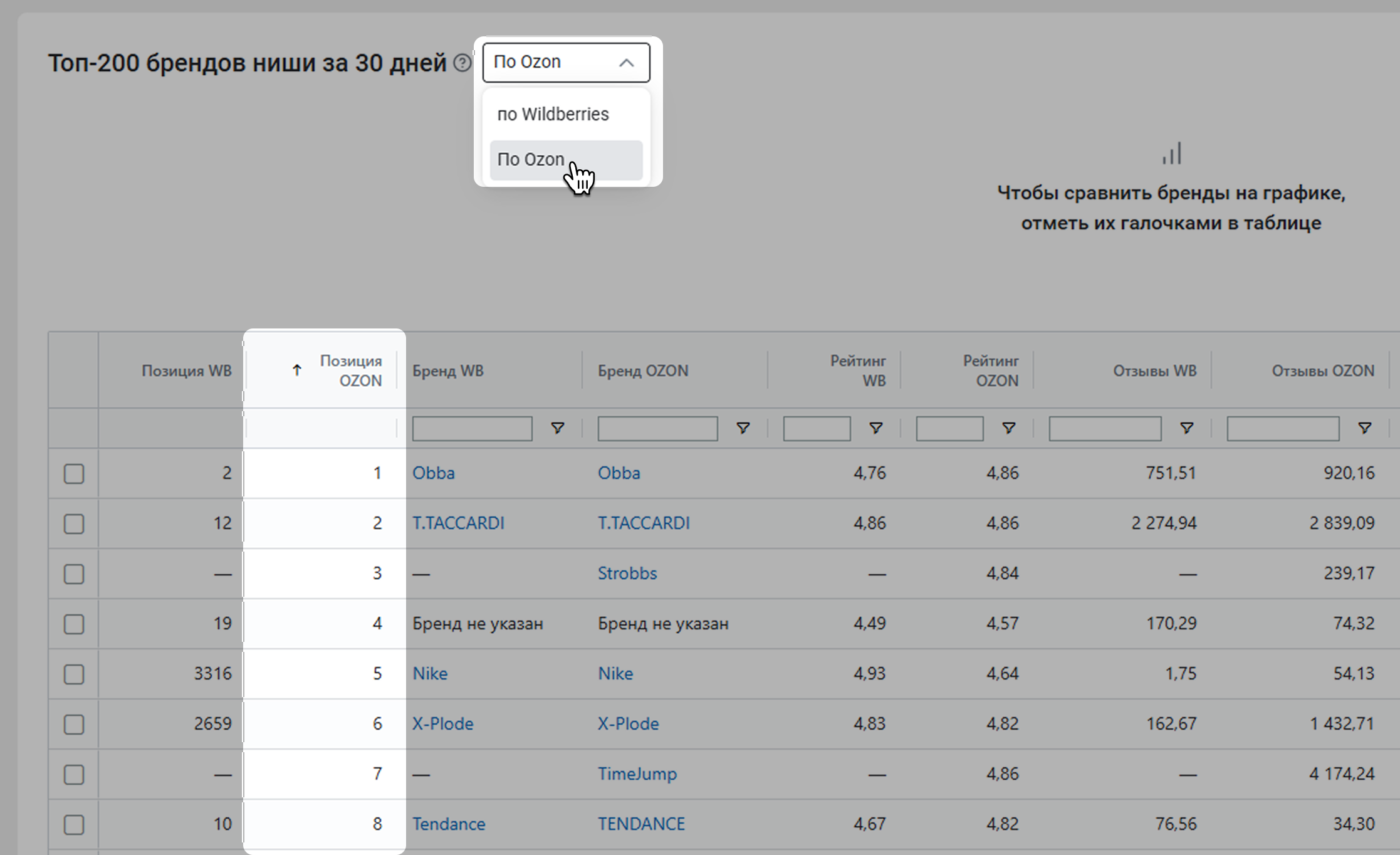Tick checkbox for Бренд не указан row
Screen dimensions: 1400x855
[x=74, y=624]
